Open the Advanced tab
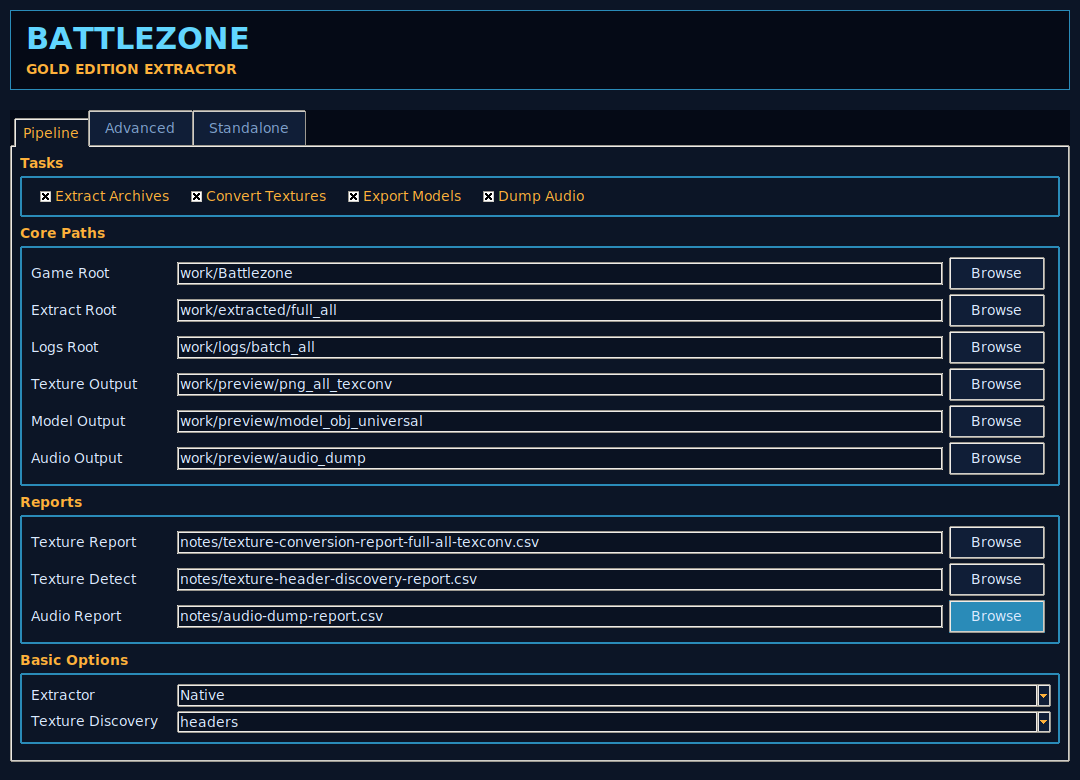 click(140, 128)
